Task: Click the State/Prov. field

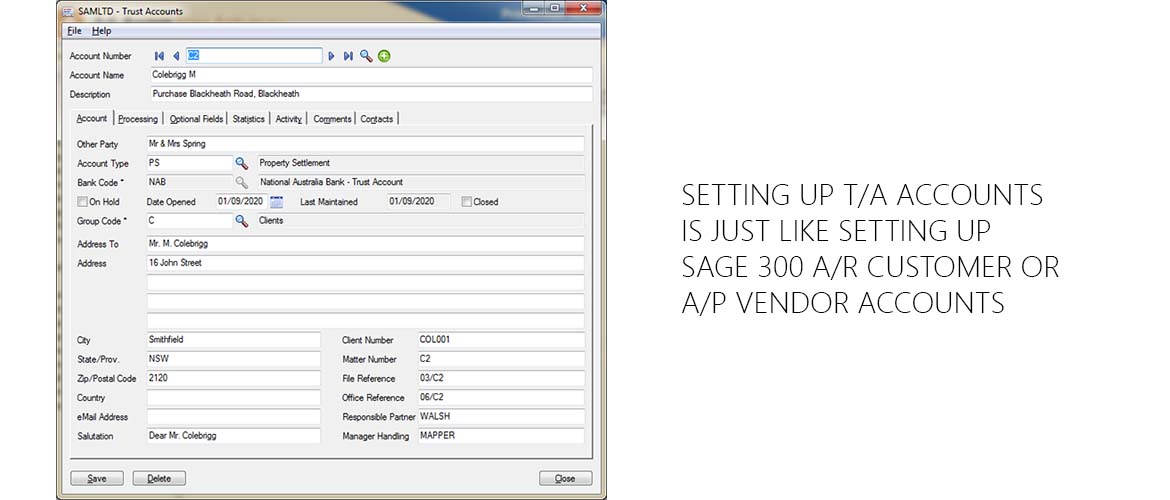Action: point(234,359)
